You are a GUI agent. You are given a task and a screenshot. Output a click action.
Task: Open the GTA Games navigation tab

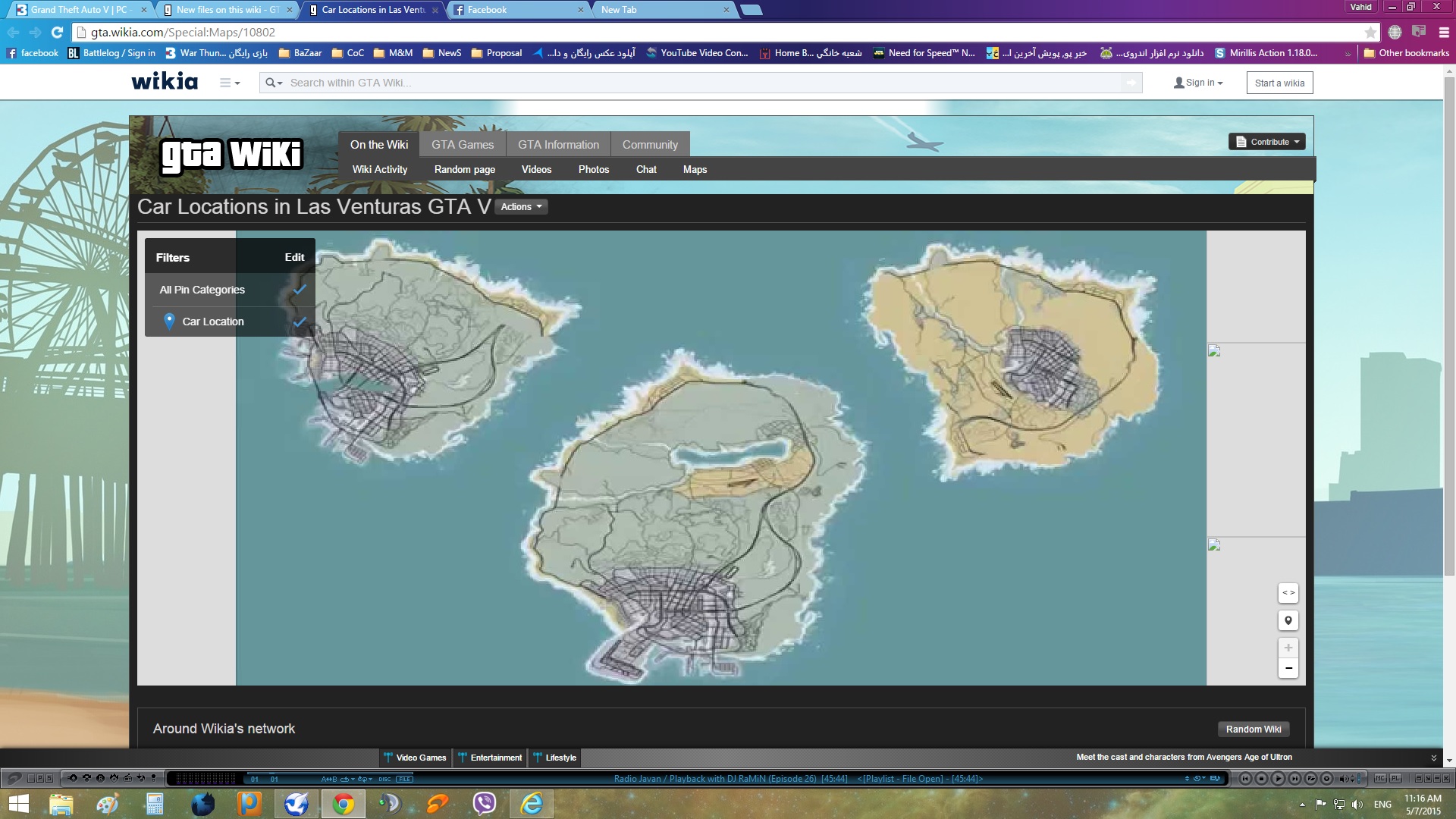[463, 145]
